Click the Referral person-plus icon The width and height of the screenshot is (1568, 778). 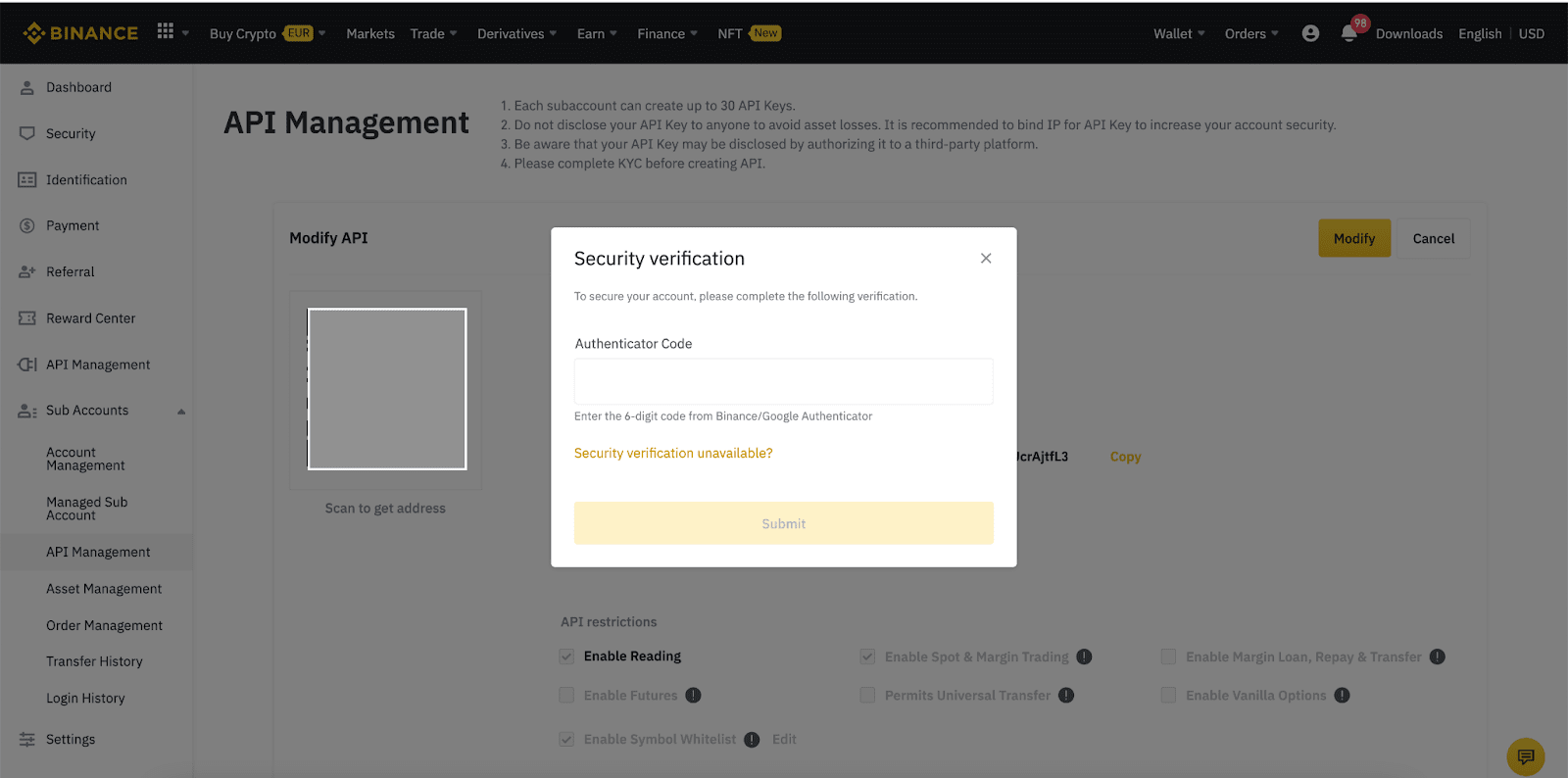[x=27, y=272]
